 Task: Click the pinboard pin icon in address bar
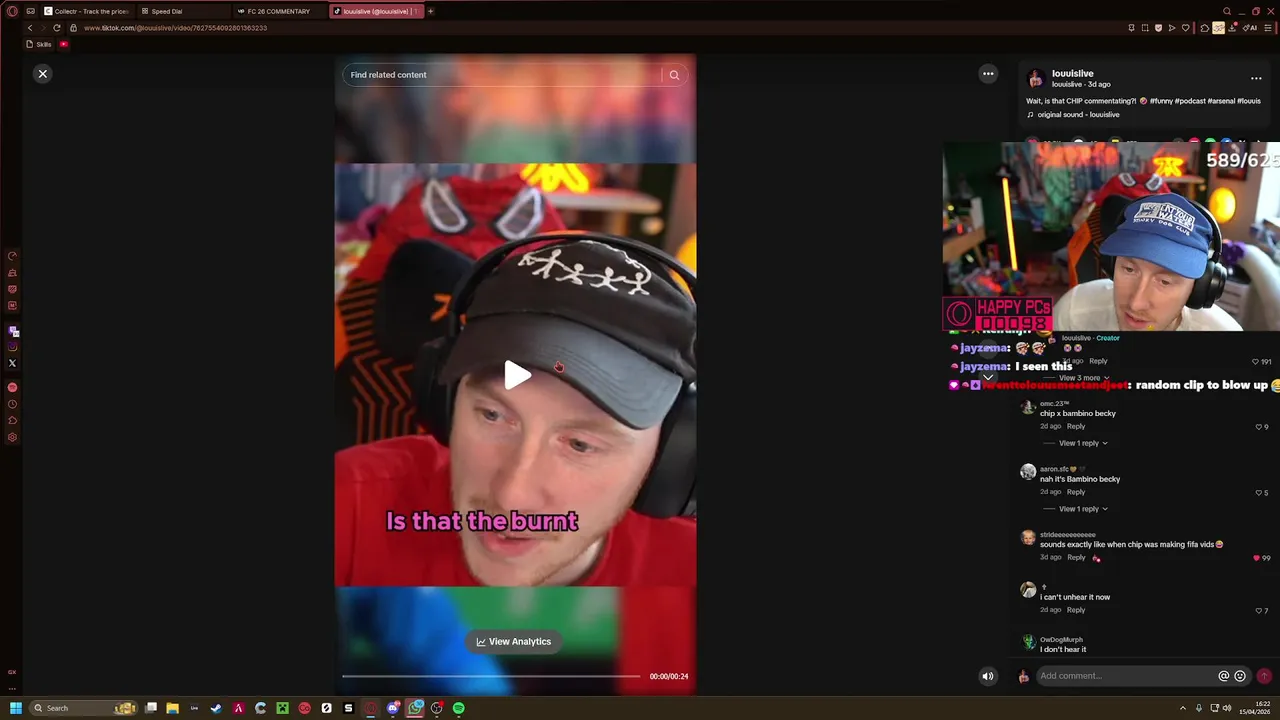[1131, 28]
